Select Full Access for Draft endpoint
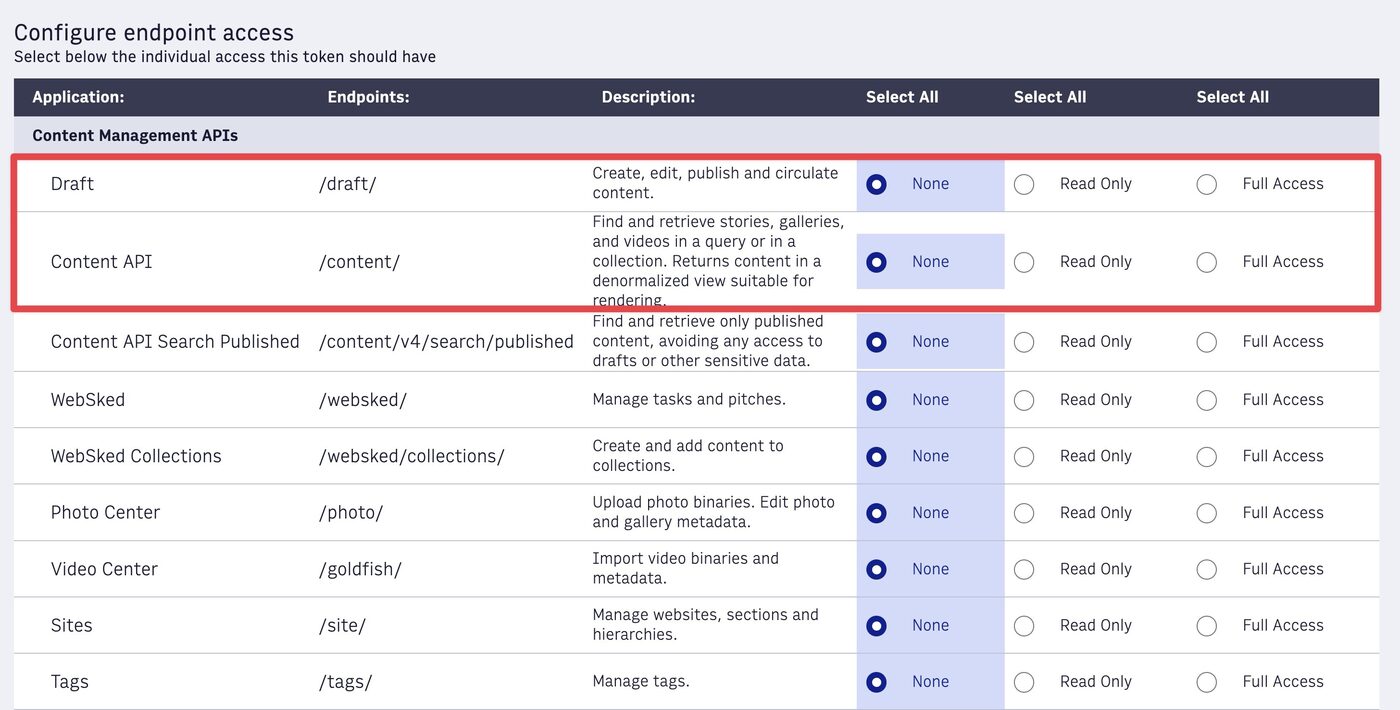1400x710 pixels. tap(1207, 184)
